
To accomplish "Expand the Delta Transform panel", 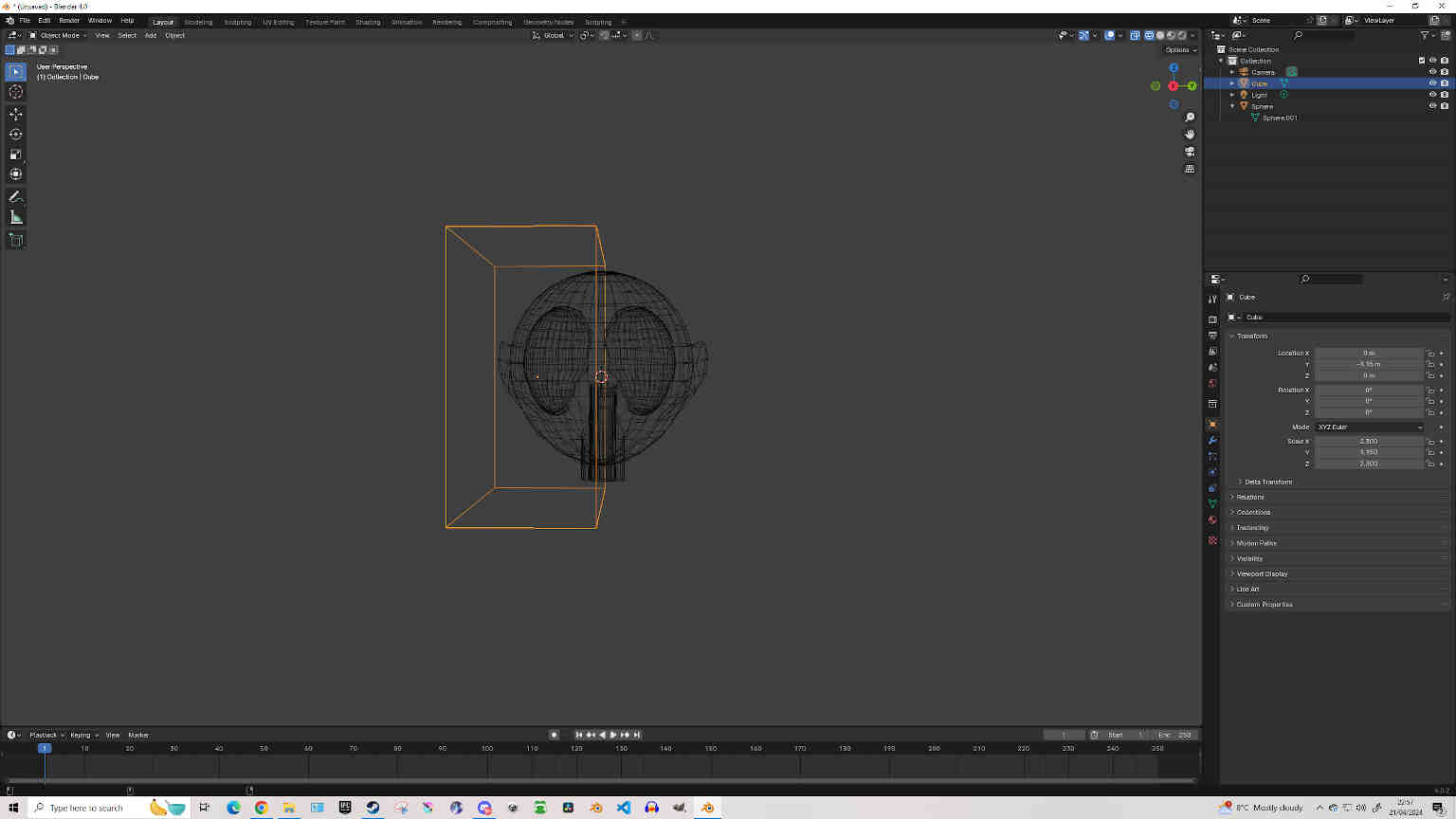I will tap(1267, 482).
